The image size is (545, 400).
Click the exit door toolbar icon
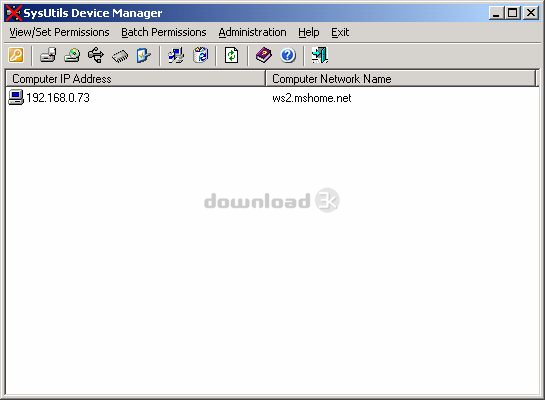[x=320, y=55]
